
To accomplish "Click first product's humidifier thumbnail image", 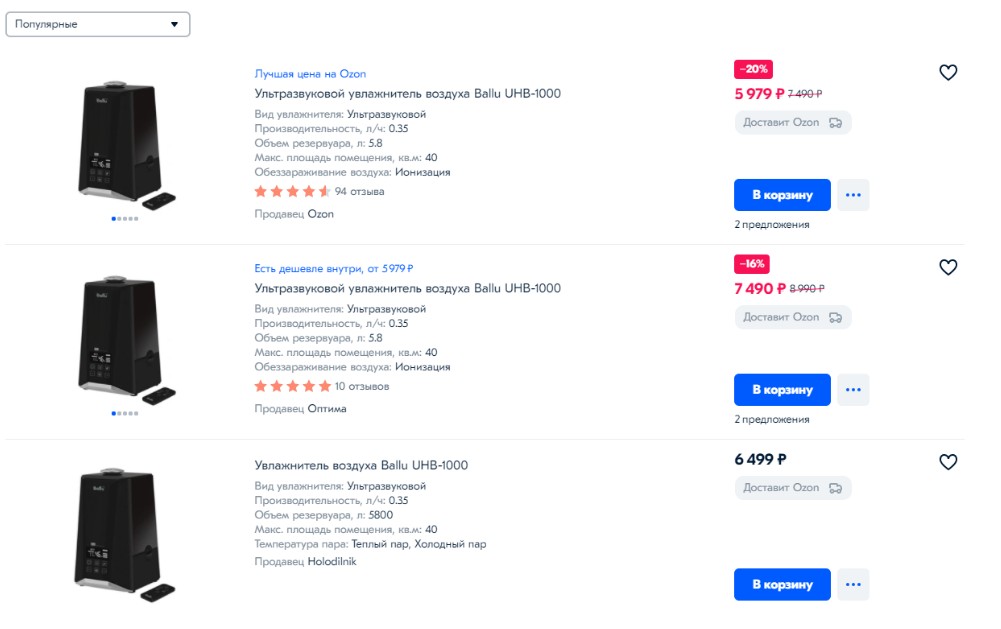I will 124,145.
